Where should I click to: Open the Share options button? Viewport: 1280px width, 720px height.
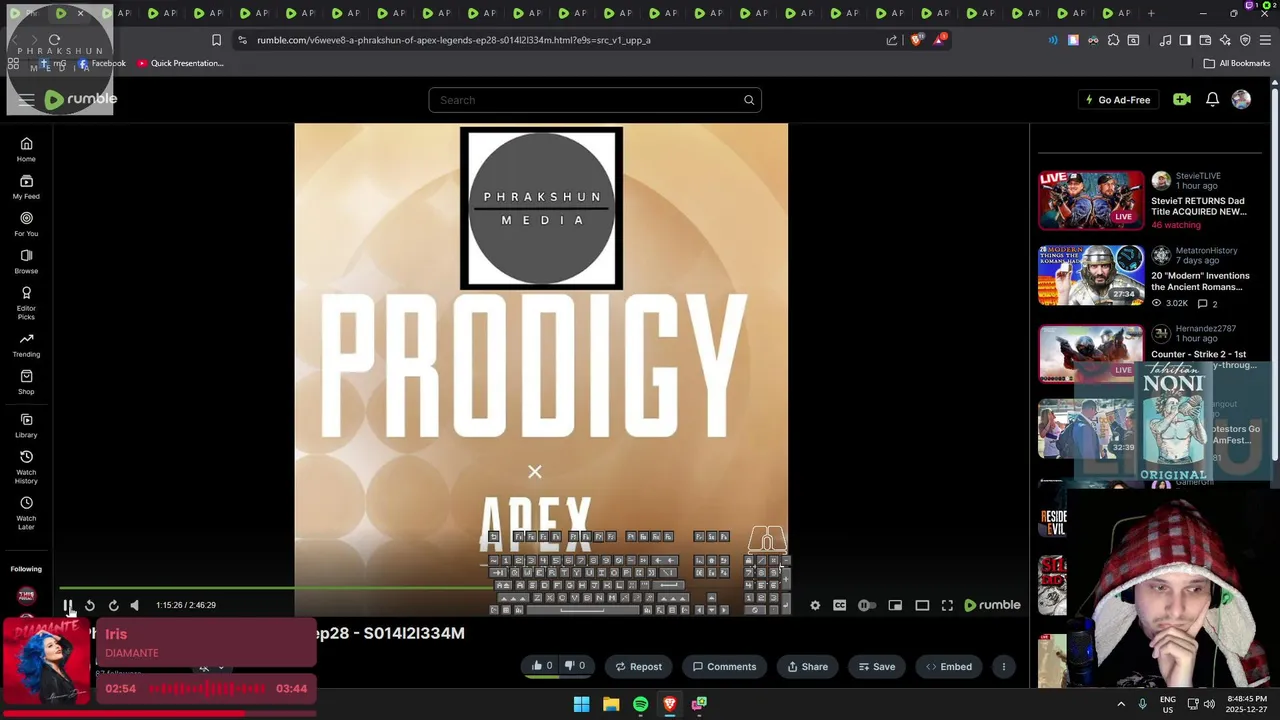807,667
